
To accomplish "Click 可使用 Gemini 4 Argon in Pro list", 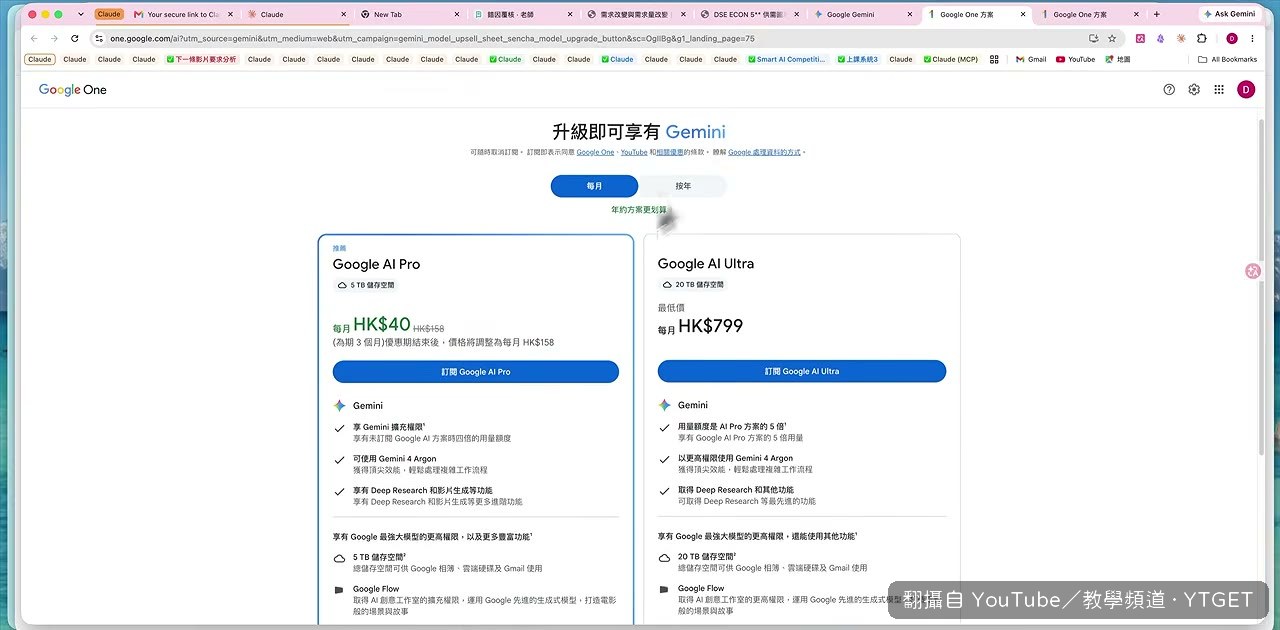I will [395, 459].
